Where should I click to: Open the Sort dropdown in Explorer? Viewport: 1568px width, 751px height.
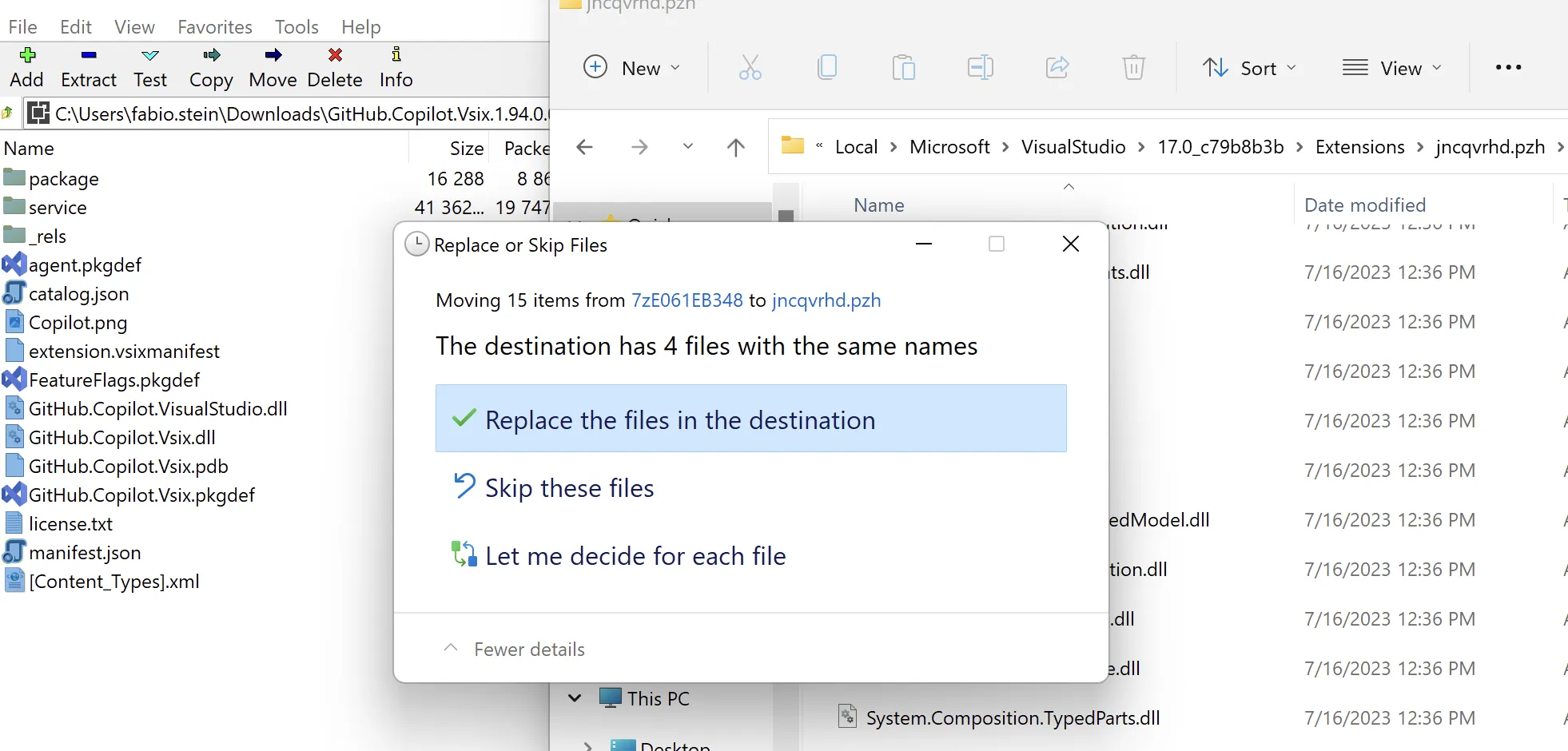pyautogui.click(x=1250, y=67)
